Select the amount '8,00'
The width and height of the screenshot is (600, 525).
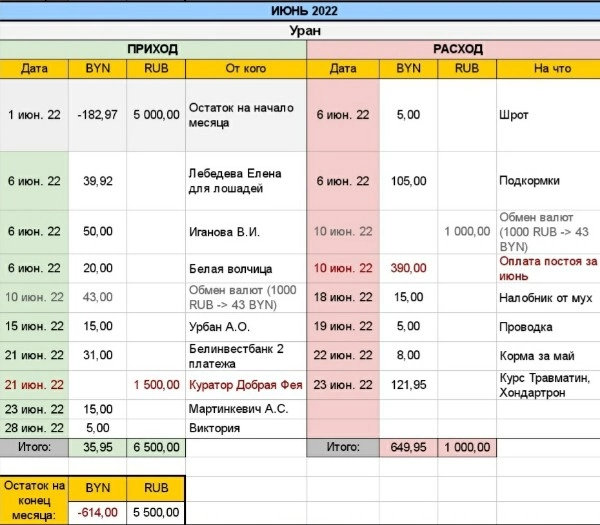[408, 355]
